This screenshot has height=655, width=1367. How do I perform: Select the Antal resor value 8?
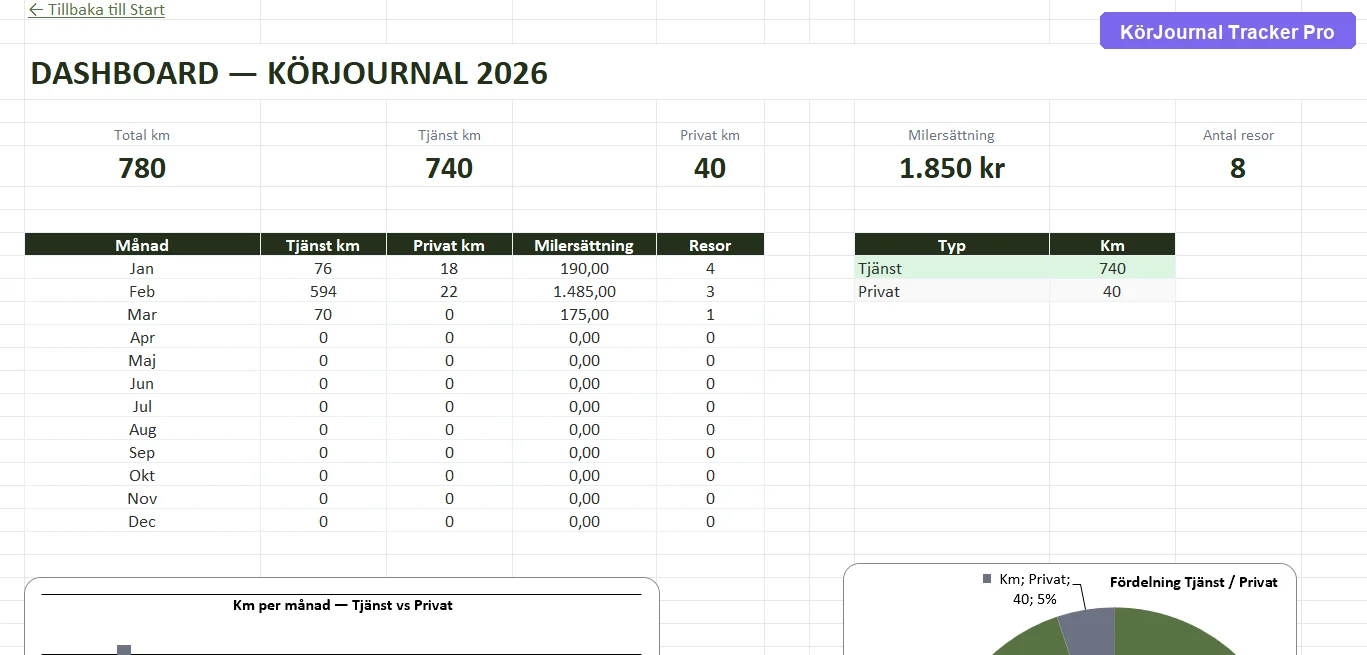point(1238,168)
